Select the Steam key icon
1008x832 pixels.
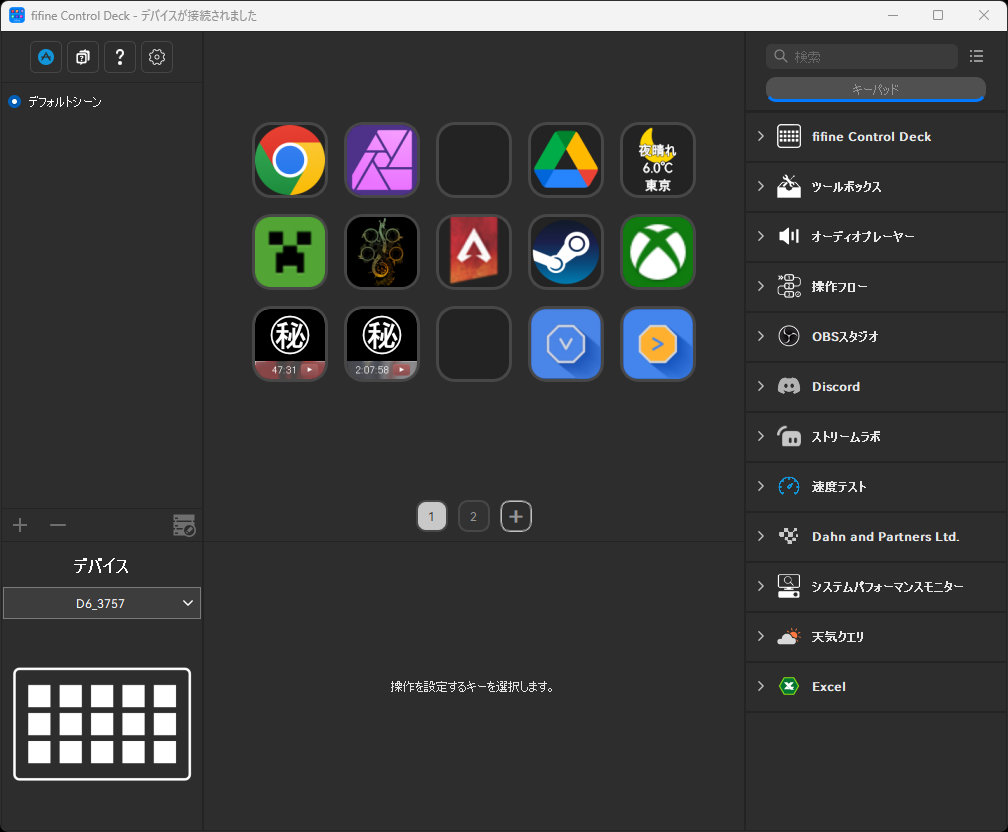coord(566,252)
